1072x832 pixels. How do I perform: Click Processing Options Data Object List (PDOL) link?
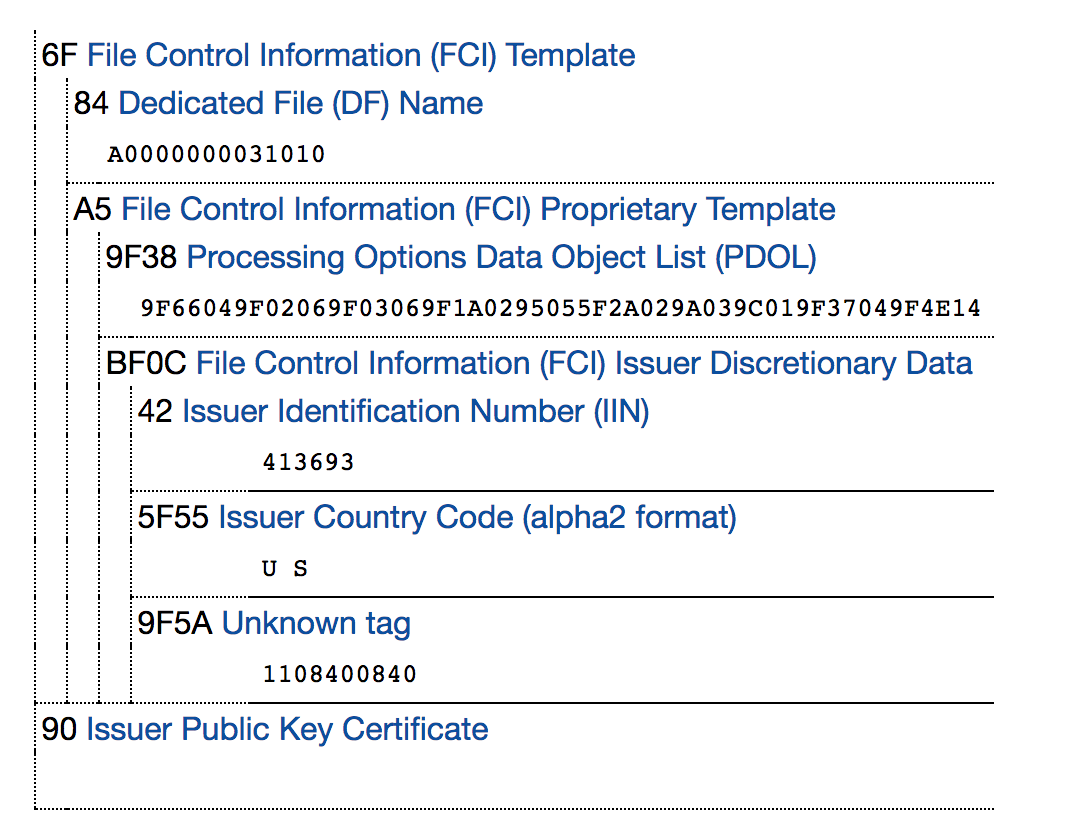pyautogui.click(x=501, y=258)
